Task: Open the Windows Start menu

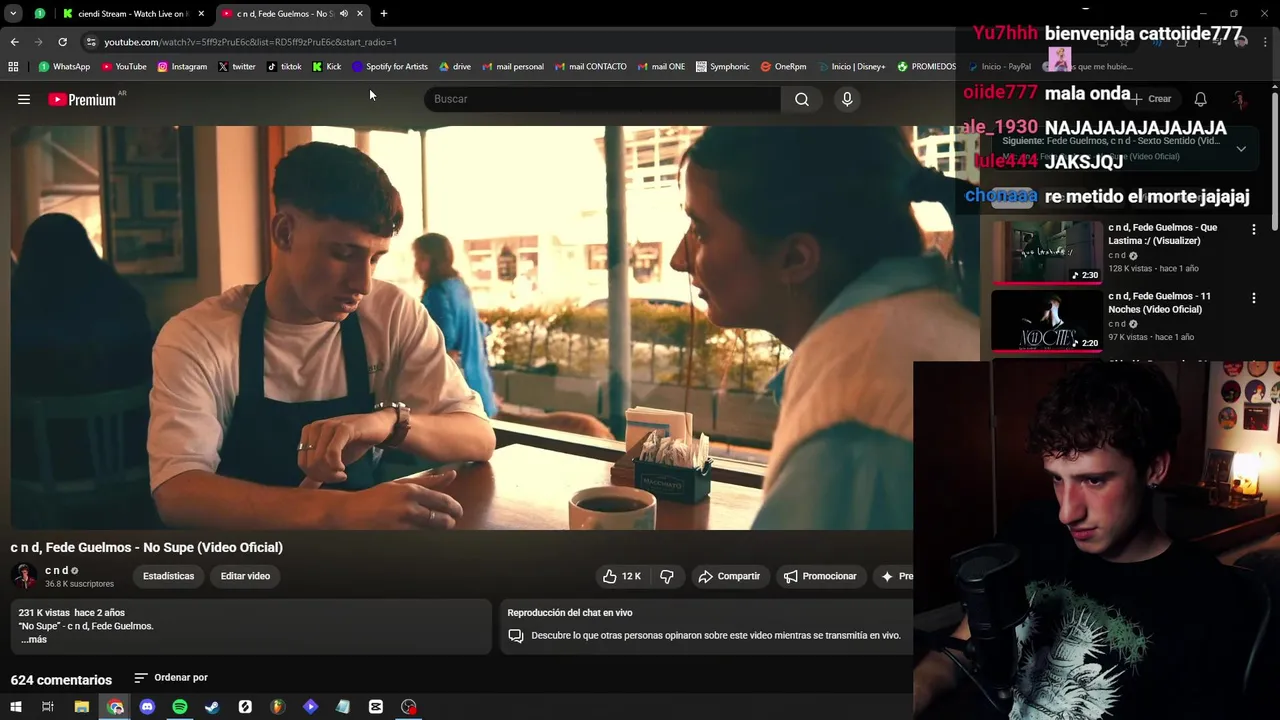Action: coord(15,707)
